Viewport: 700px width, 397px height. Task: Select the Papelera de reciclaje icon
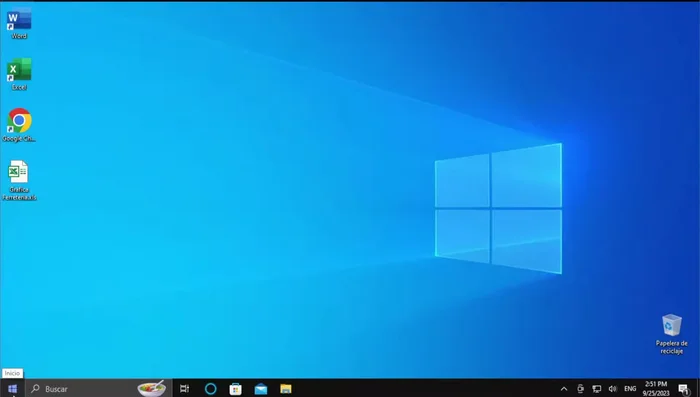pos(671,334)
